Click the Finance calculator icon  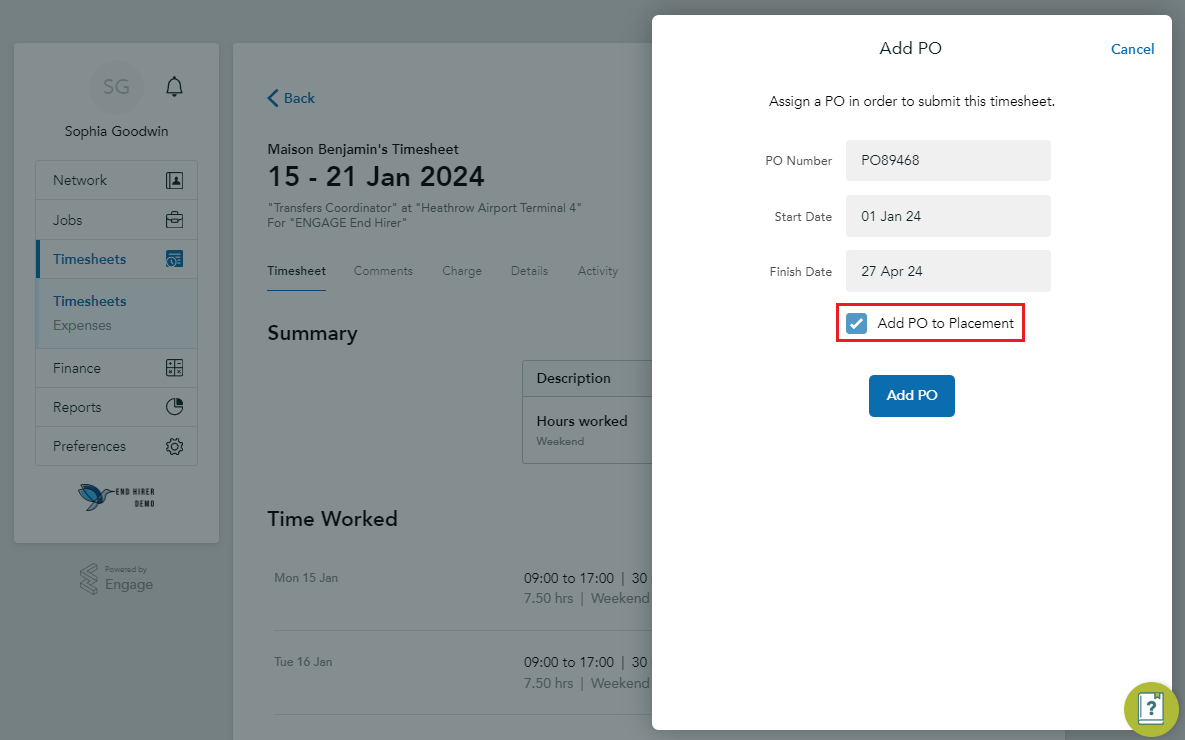174,368
